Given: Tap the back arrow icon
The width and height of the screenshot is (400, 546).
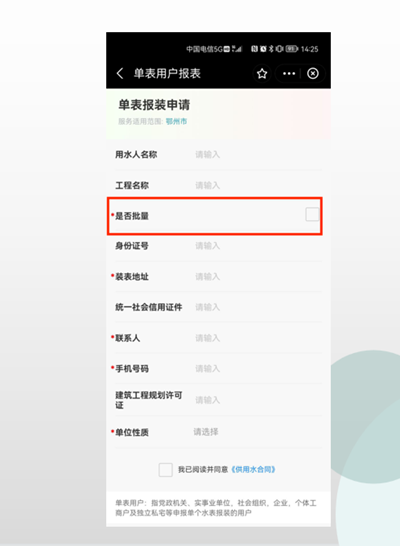Looking at the screenshot, I should click(120, 73).
